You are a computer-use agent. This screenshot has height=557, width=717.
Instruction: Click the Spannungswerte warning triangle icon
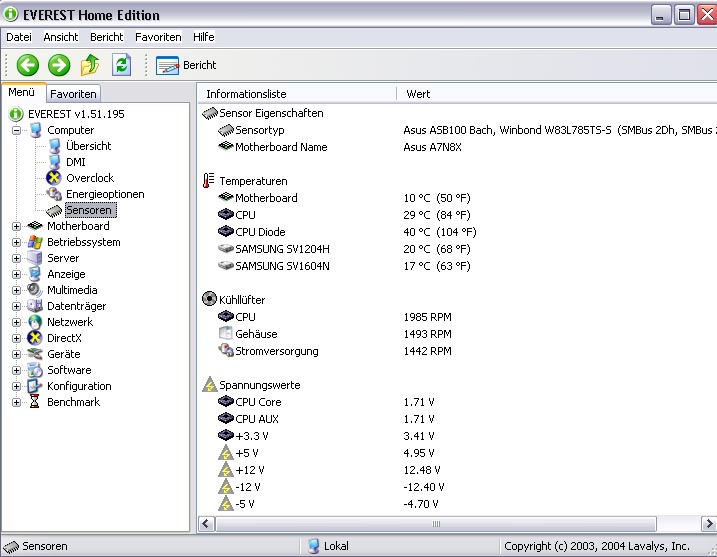coord(209,385)
